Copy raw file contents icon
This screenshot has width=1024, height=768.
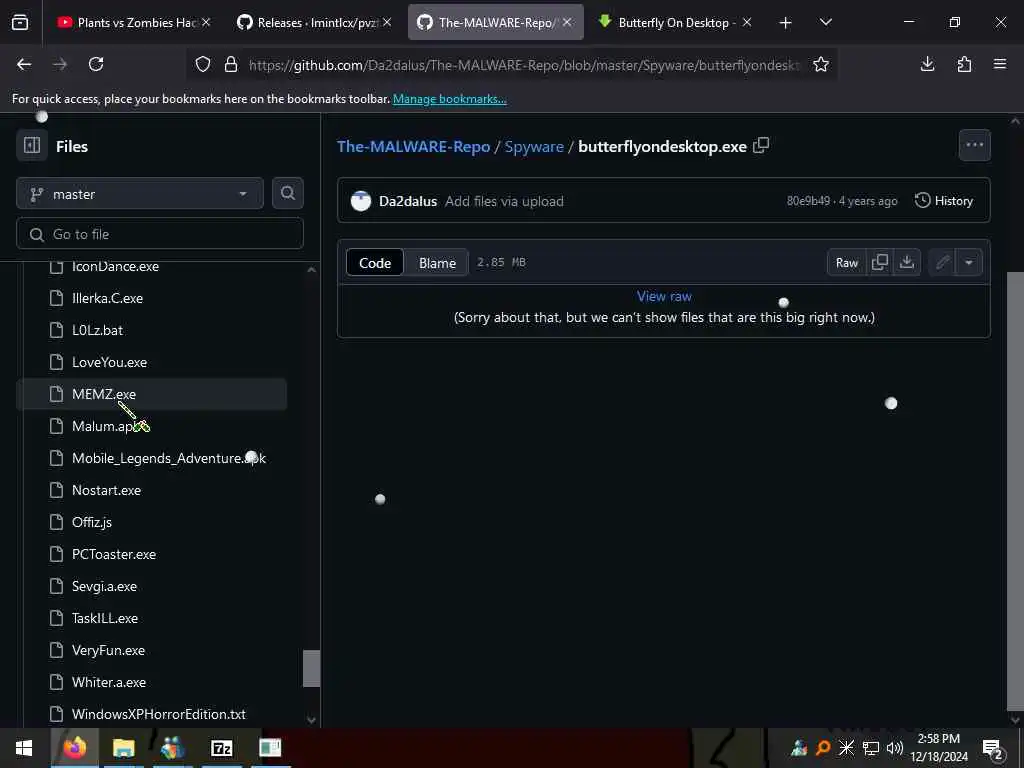pos(880,263)
